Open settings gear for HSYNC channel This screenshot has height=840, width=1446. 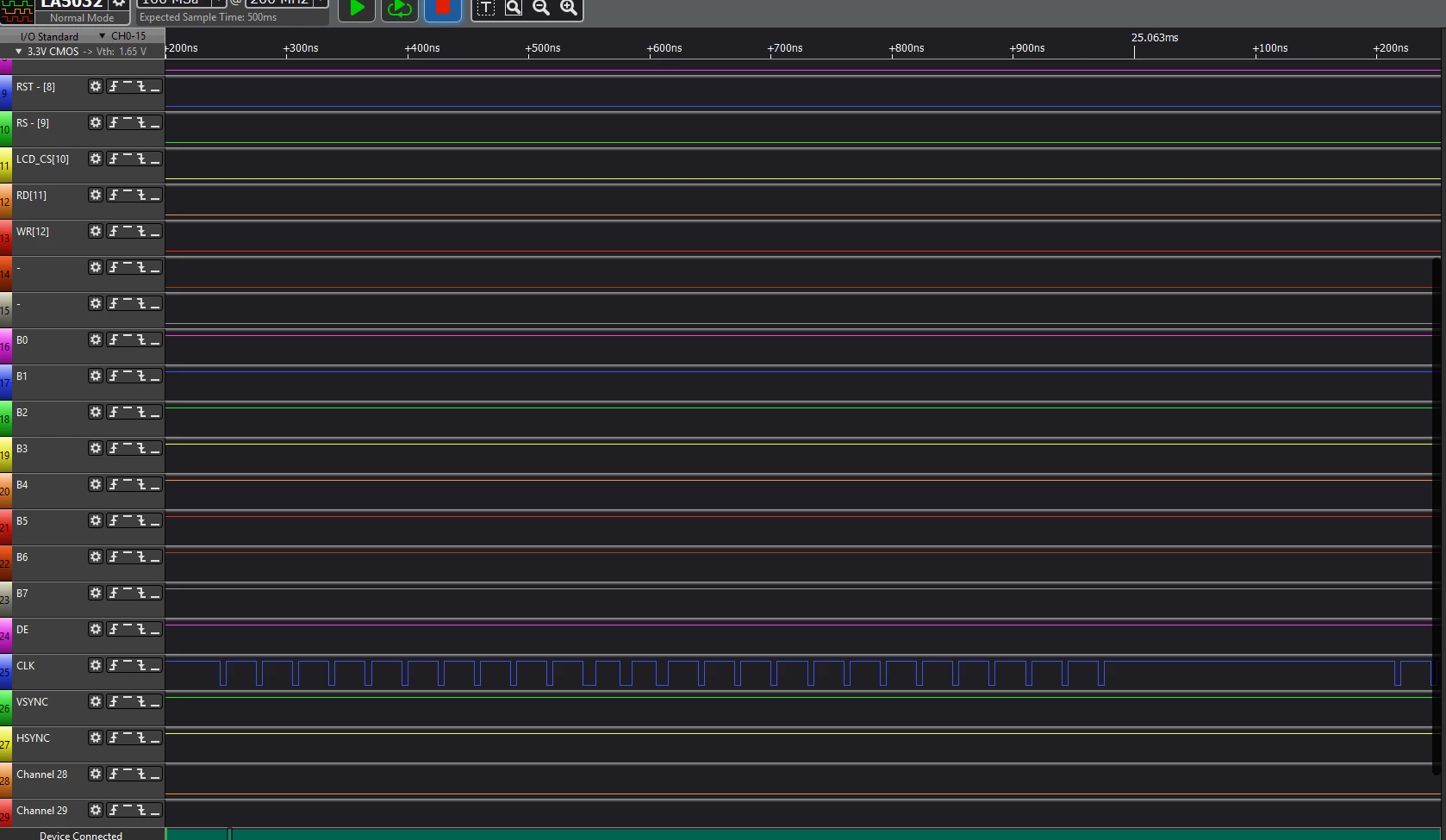pyautogui.click(x=96, y=737)
